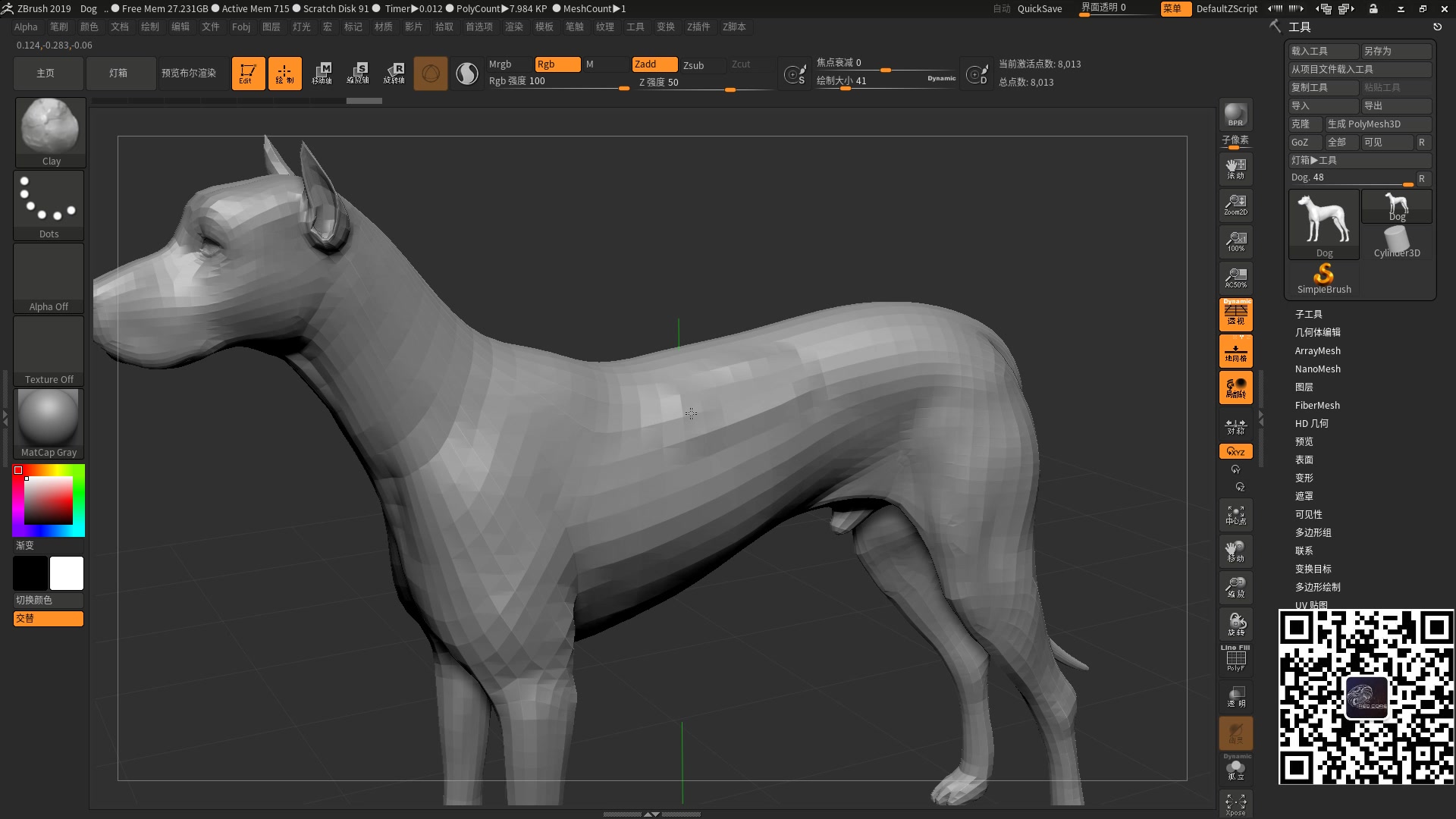Toggle perspective distortion button

(1235, 314)
